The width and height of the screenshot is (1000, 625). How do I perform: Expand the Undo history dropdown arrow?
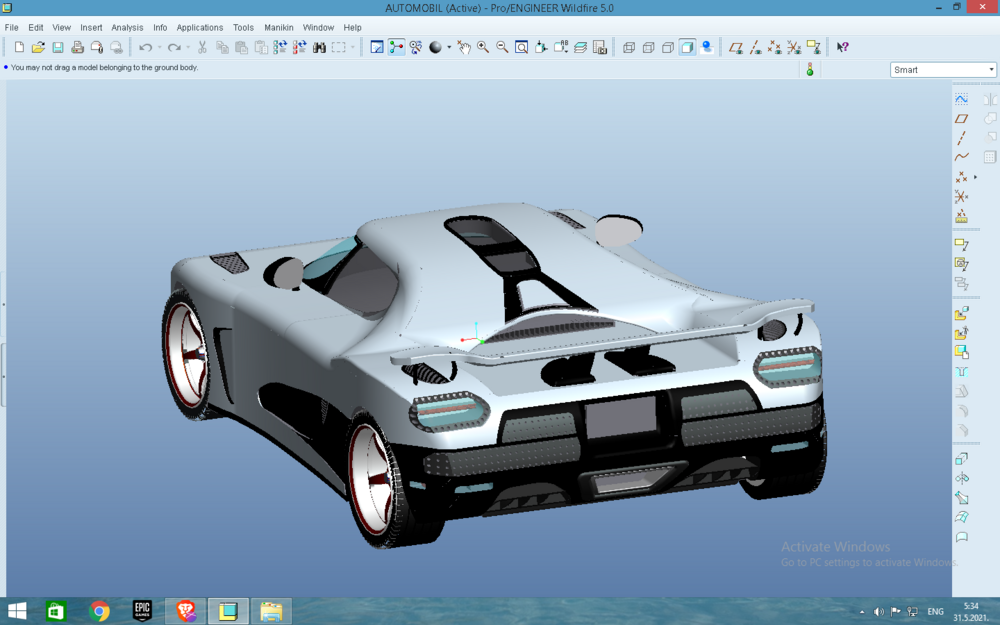pos(159,47)
